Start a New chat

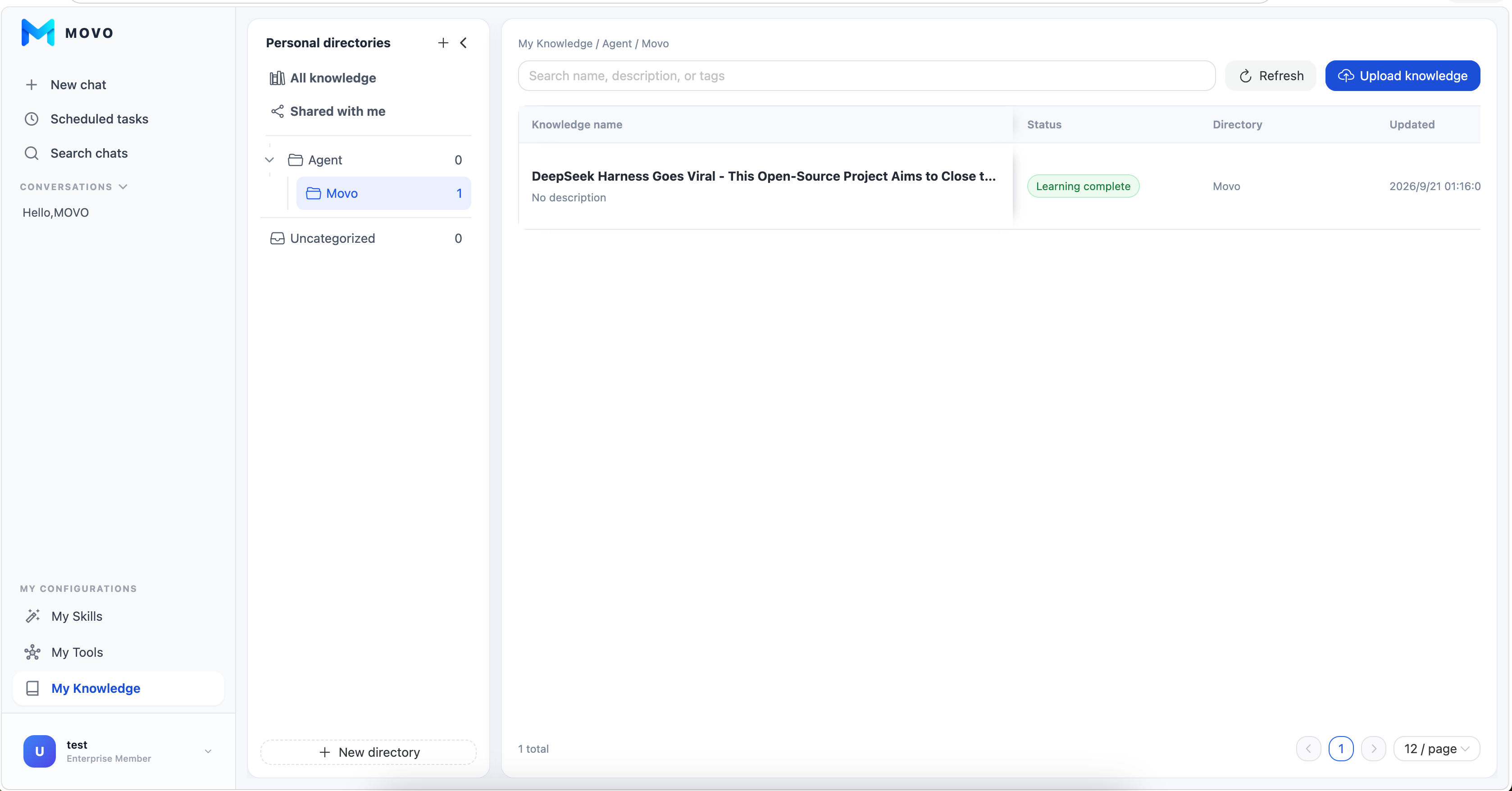[x=66, y=85]
